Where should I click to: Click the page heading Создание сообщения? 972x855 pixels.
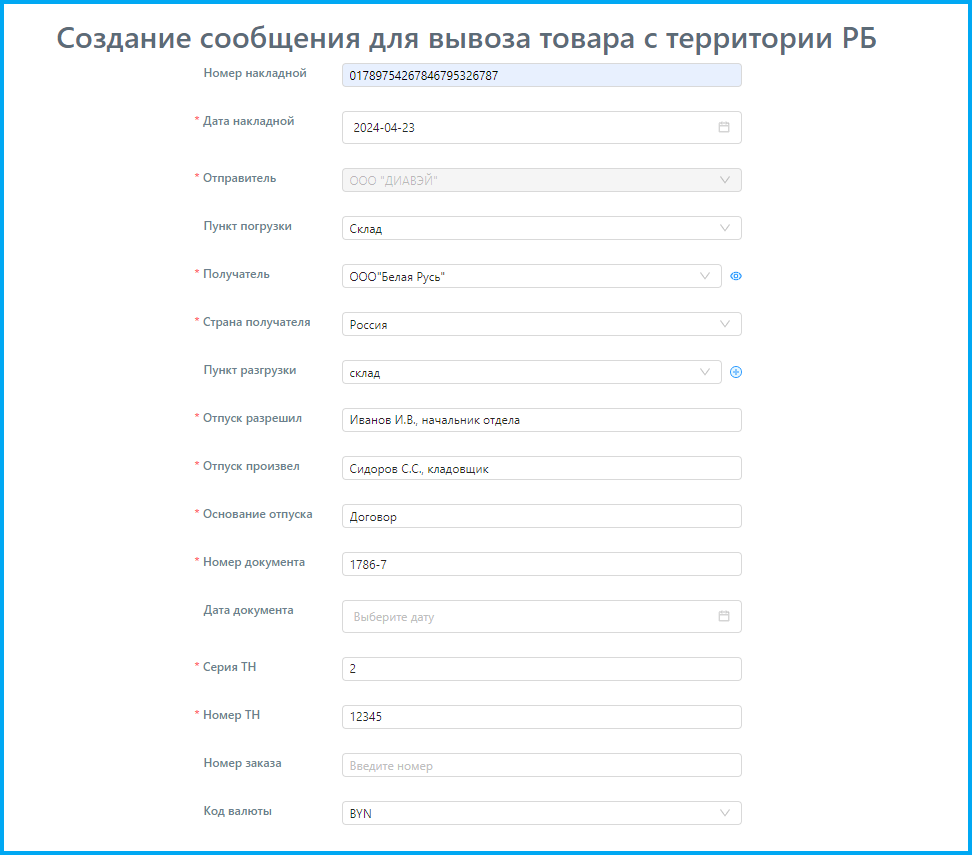[466, 38]
